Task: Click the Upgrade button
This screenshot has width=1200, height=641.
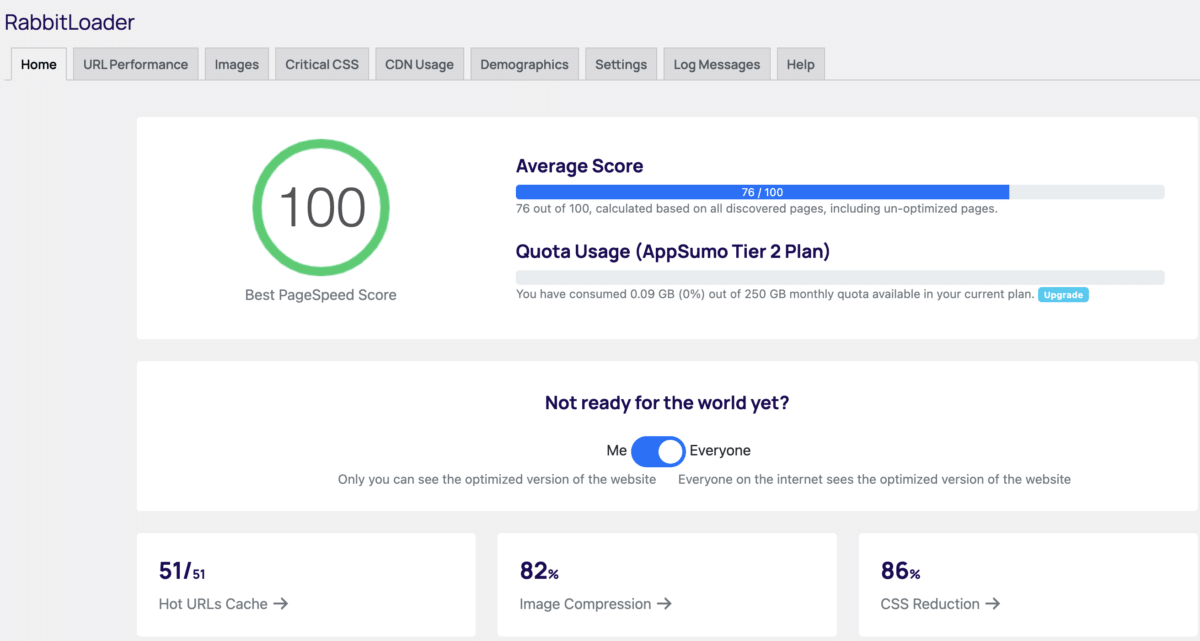Action: pos(1063,294)
